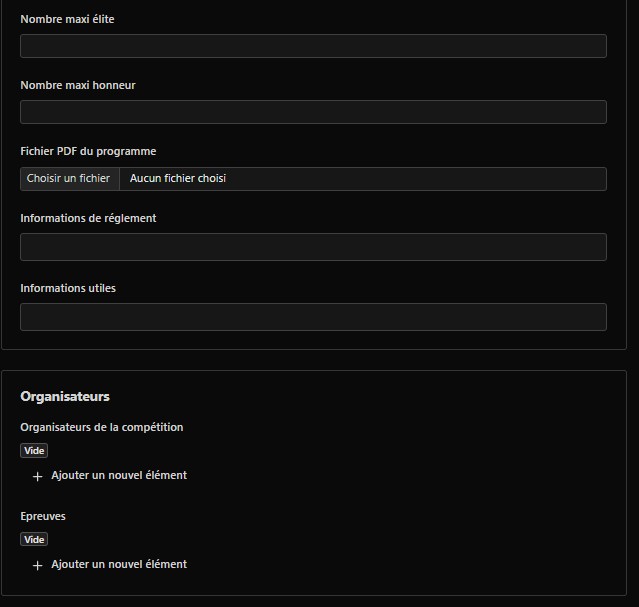The width and height of the screenshot is (639, 607).
Task: Click the Fichier PDF du programme label
Action: (88, 151)
